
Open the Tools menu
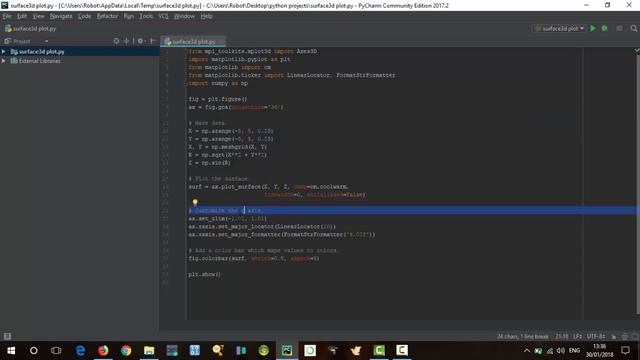click(146, 16)
